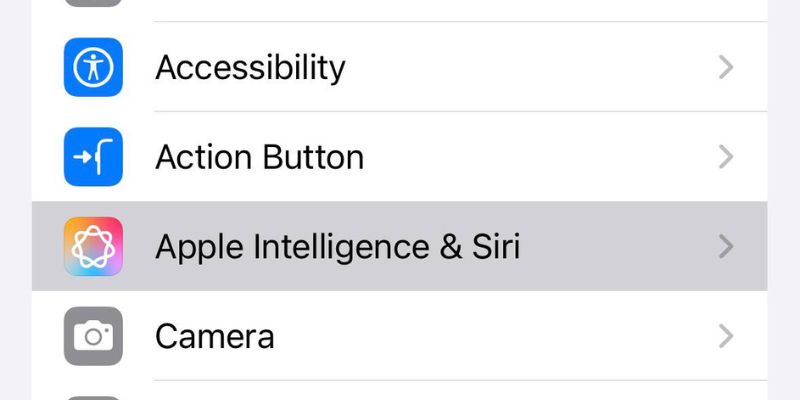
Task: Tap the Action Button arrow icon
Action: coord(93,157)
